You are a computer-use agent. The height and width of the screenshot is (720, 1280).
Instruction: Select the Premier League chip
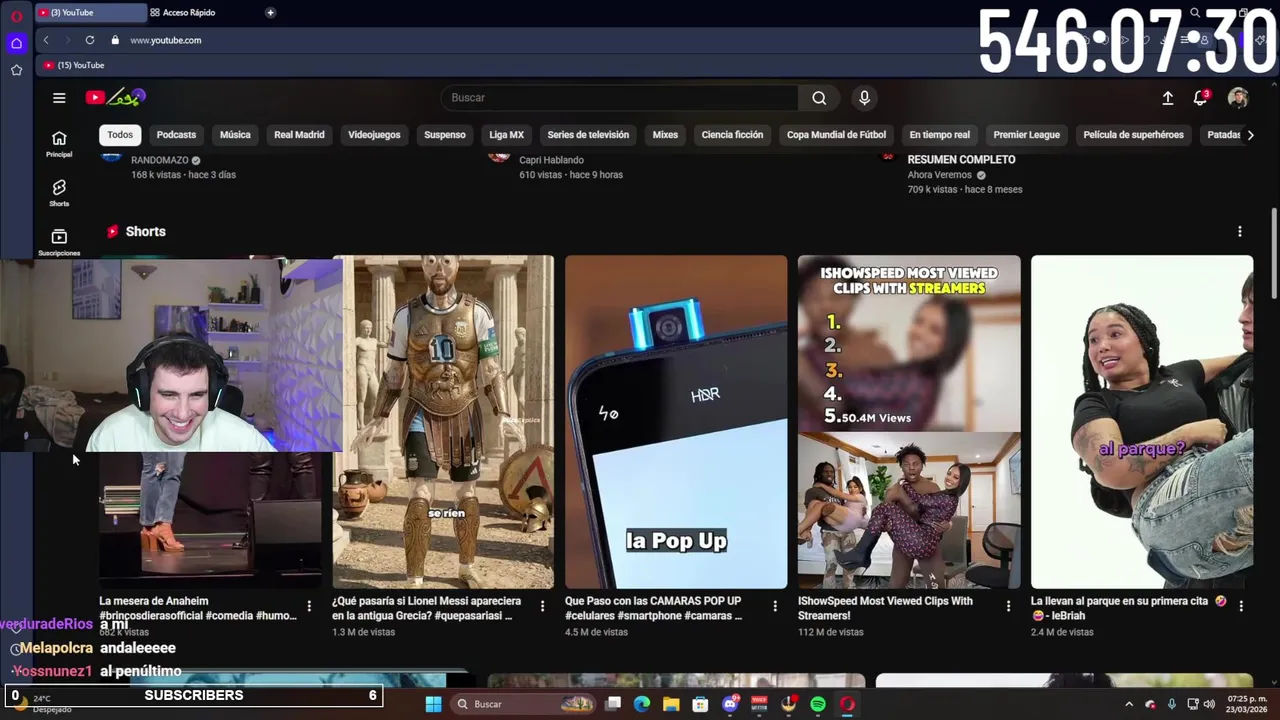(x=1026, y=135)
